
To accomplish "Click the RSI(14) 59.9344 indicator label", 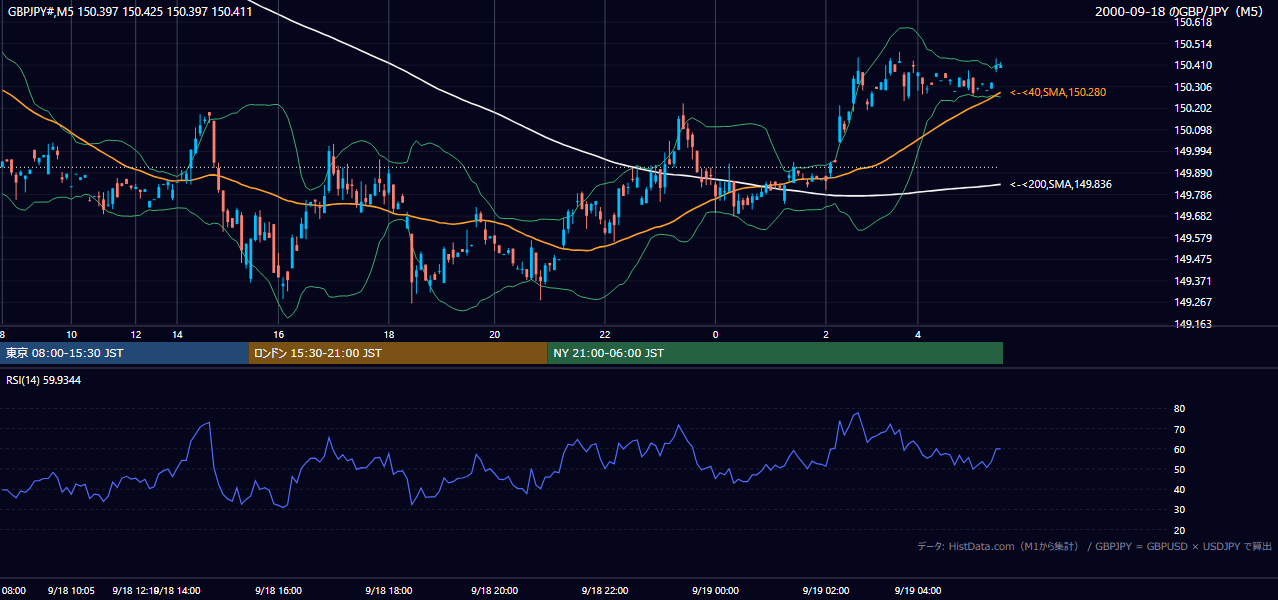I will (x=45, y=380).
